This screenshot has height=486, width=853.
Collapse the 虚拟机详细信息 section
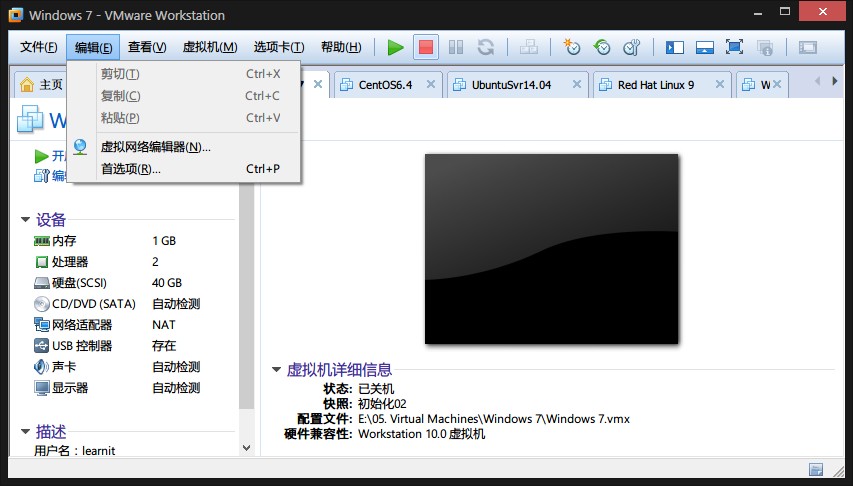[x=276, y=370]
